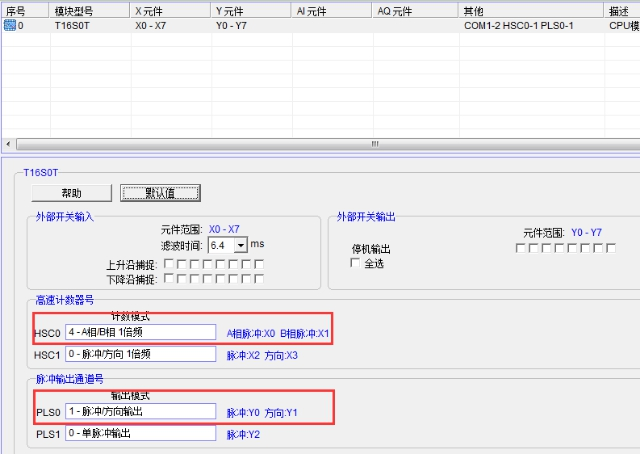640x454 pixels.
Task: Tick the first 下降沿捕捉 checkbox
Action: pos(168,279)
